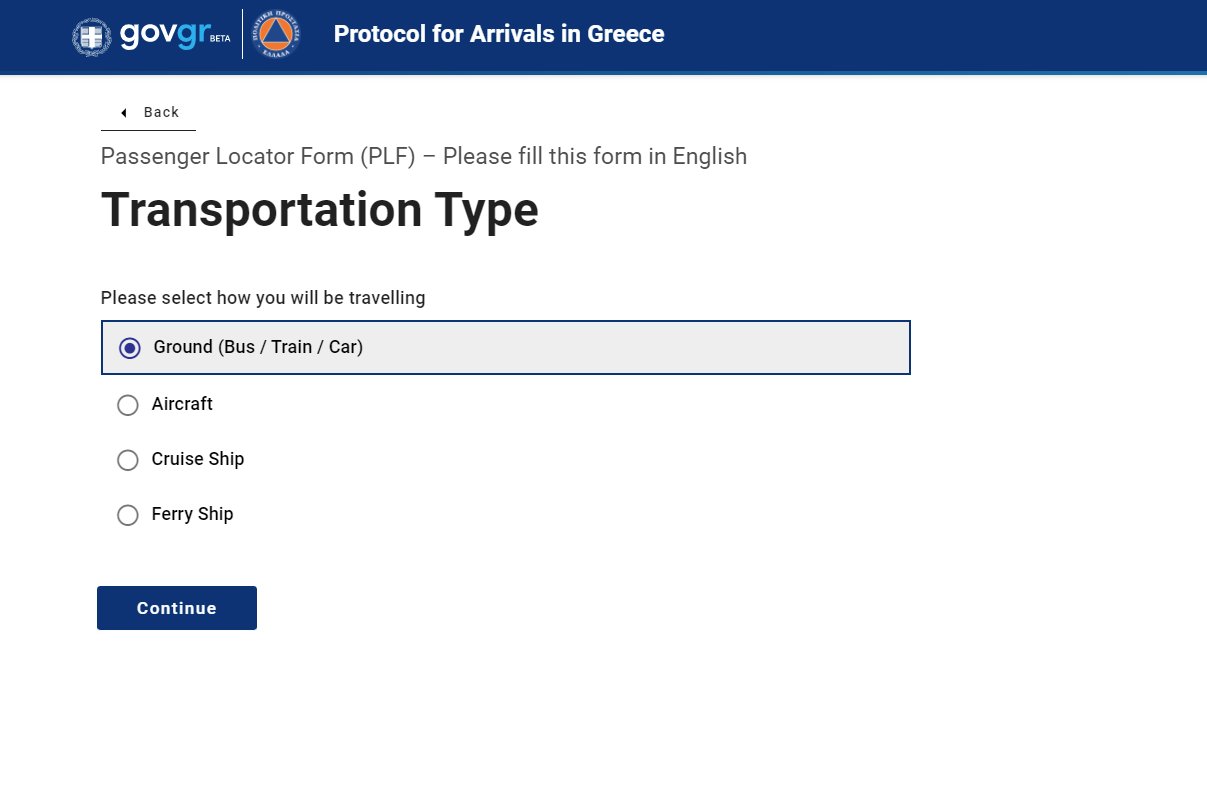This screenshot has width=1207, height=790.
Task: Click the Cruise Ship option label
Action: [198, 459]
